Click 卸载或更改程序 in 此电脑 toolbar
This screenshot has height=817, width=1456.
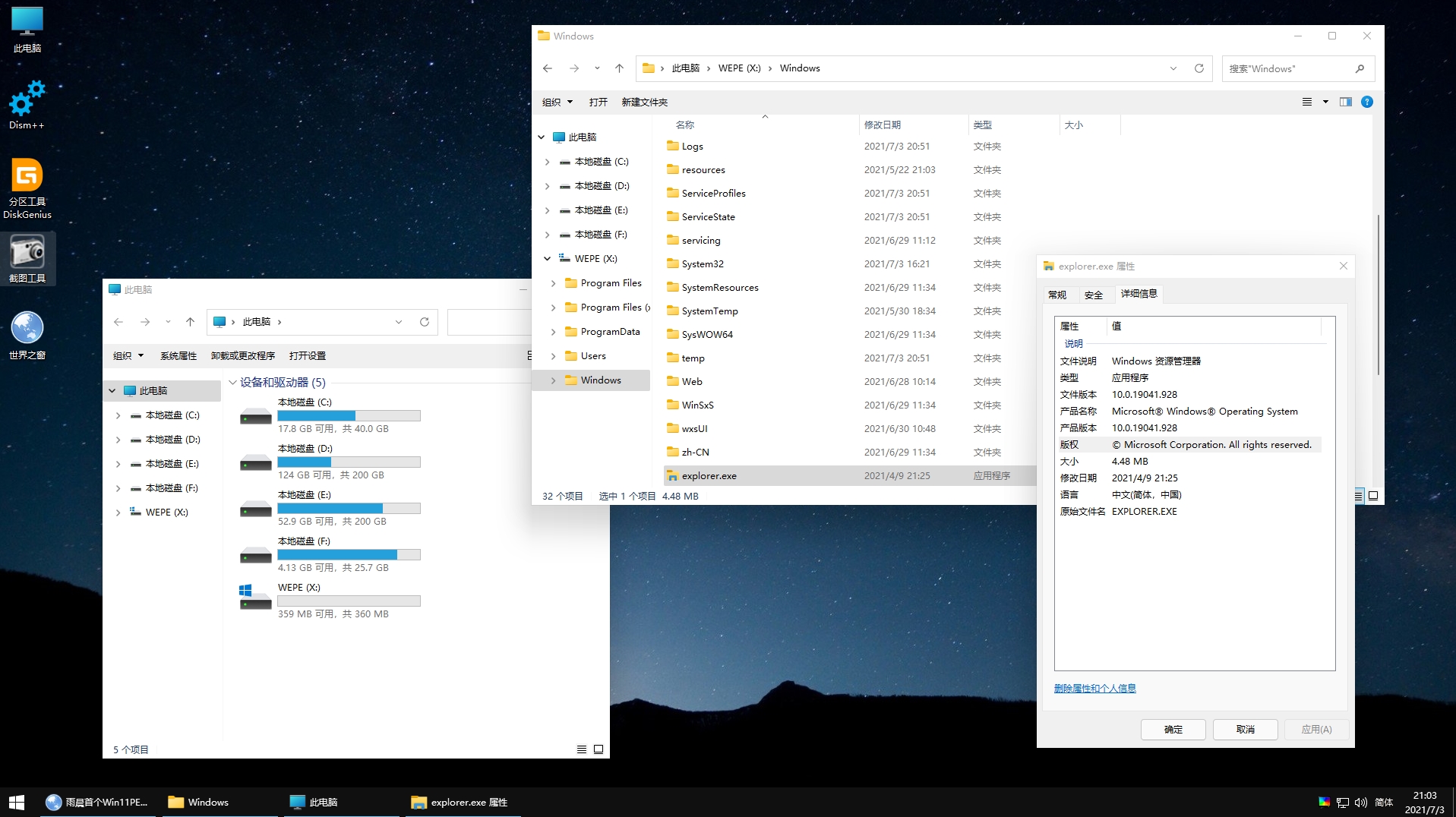click(243, 355)
